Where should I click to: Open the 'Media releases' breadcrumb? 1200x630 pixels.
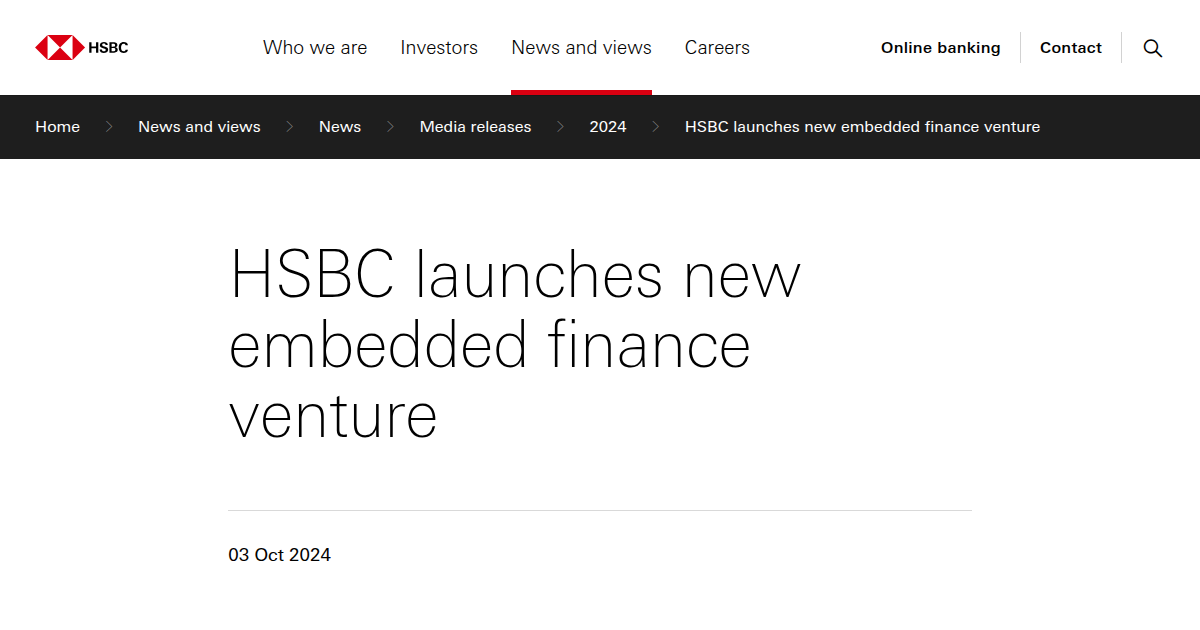click(x=475, y=127)
